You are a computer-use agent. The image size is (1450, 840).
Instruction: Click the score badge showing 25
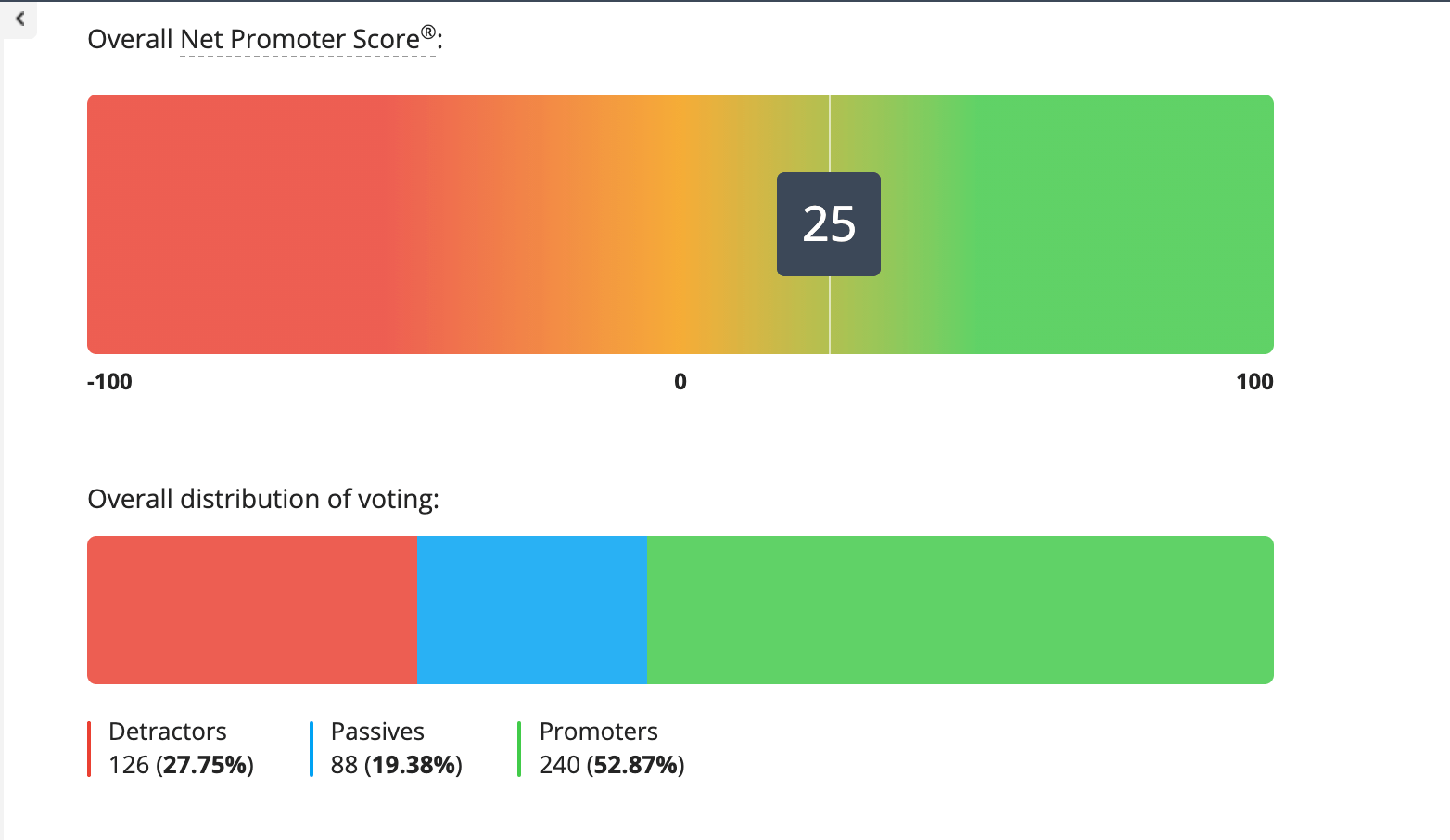[829, 224]
